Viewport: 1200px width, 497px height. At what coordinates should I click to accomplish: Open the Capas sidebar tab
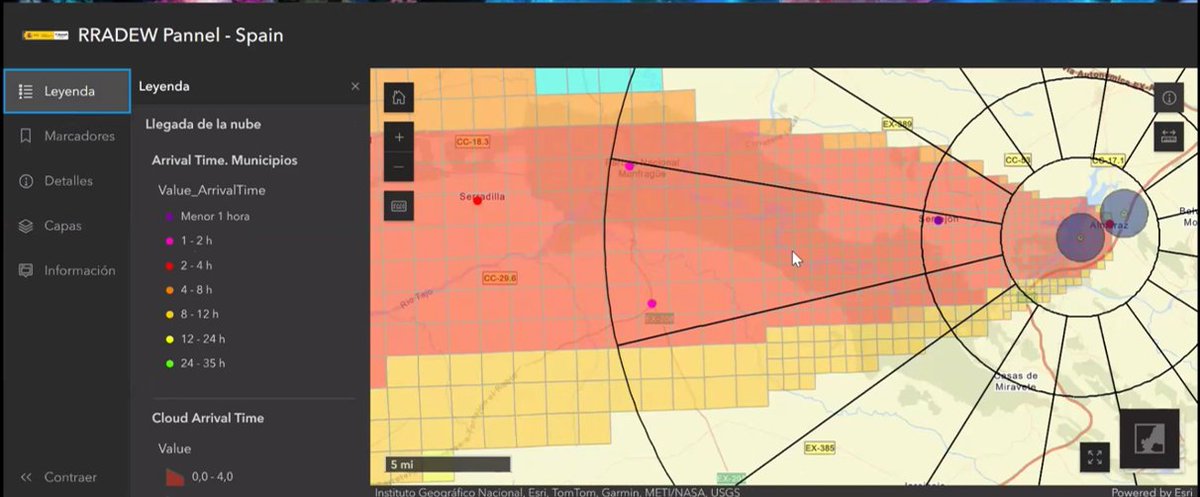pyautogui.click(x=66, y=226)
